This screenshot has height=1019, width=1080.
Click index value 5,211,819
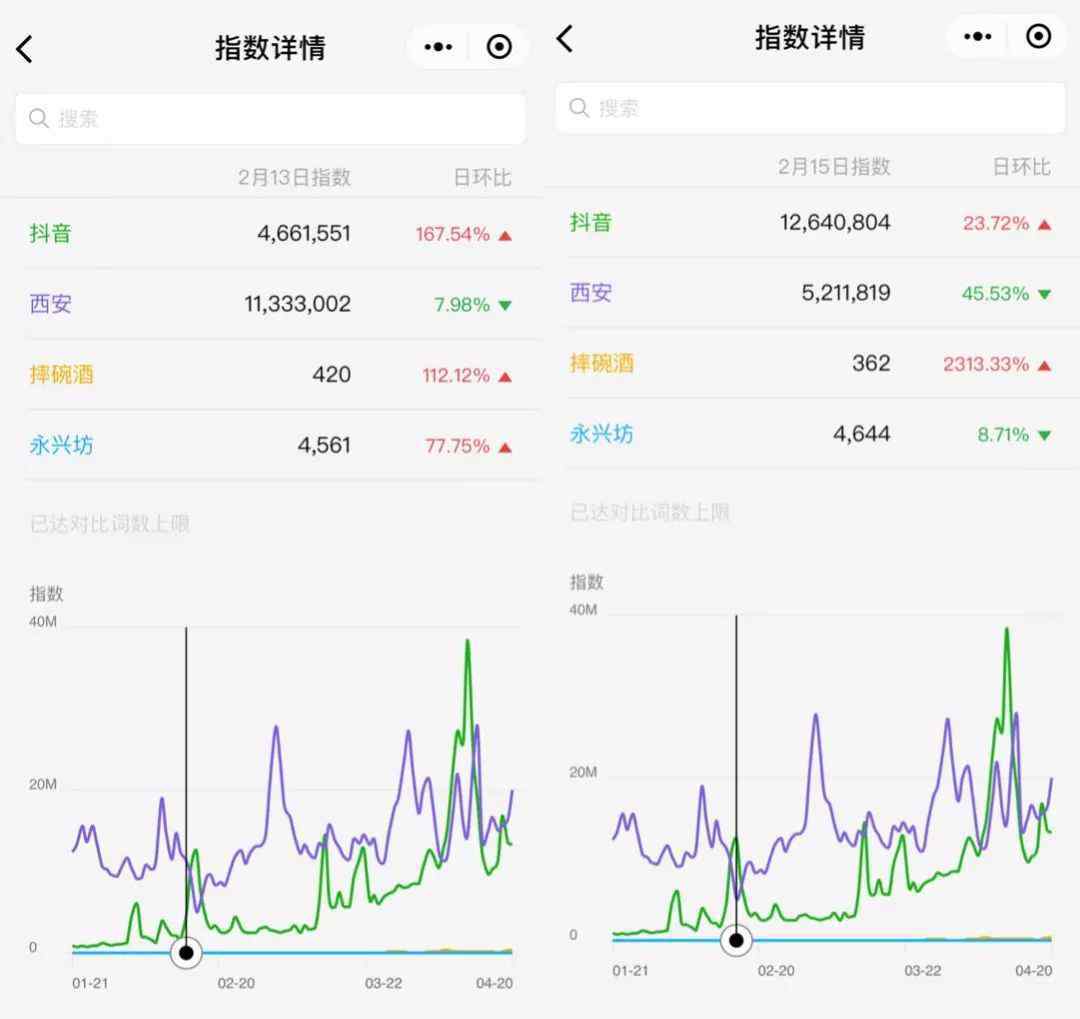pyautogui.click(x=846, y=293)
